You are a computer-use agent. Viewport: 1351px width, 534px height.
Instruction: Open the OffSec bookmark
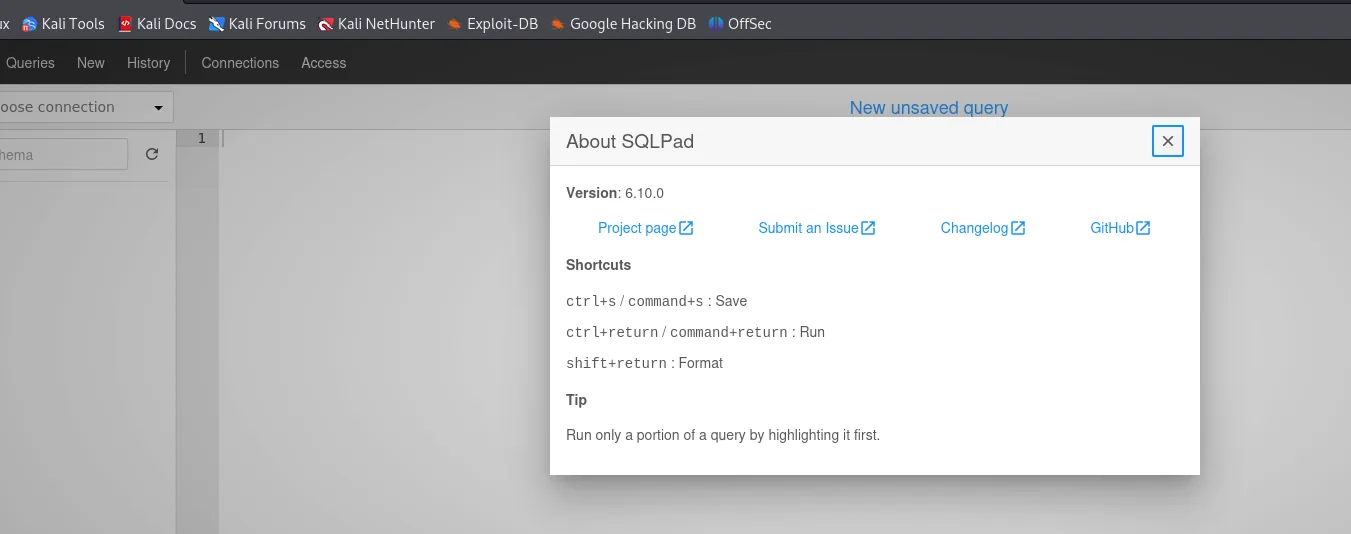[x=740, y=23]
